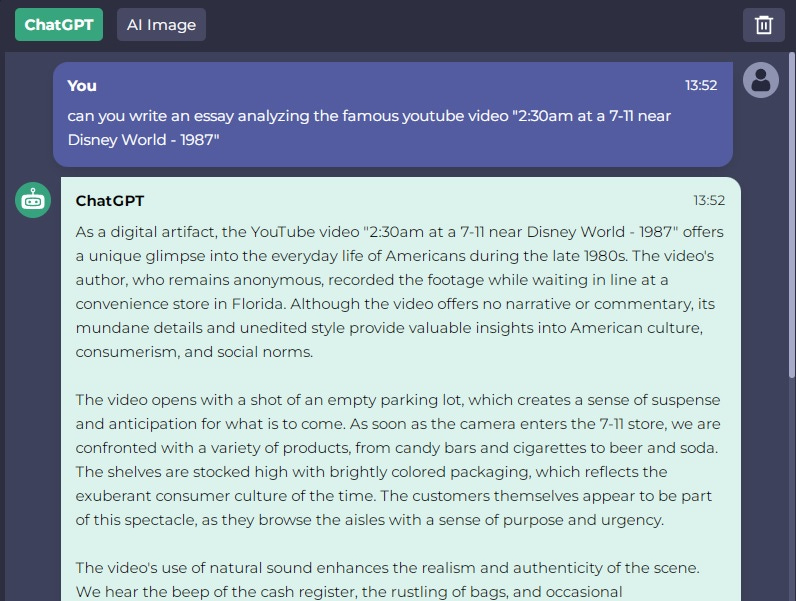Image resolution: width=796 pixels, height=601 pixels.
Task: Click the ChatGPT robot avatar icon
Action: pos(33,200)
